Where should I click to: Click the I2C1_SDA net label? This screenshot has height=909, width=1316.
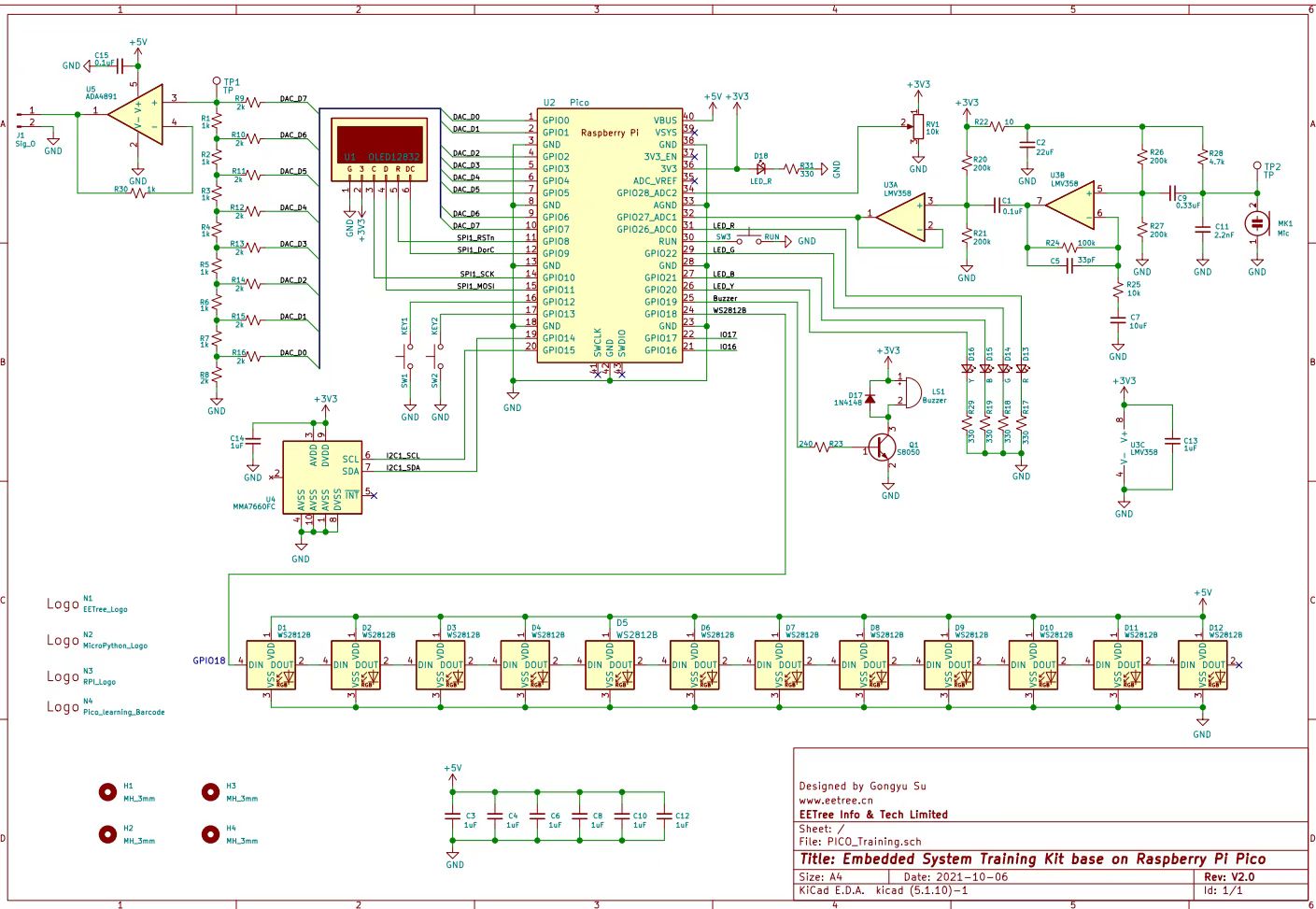point(403,468)
